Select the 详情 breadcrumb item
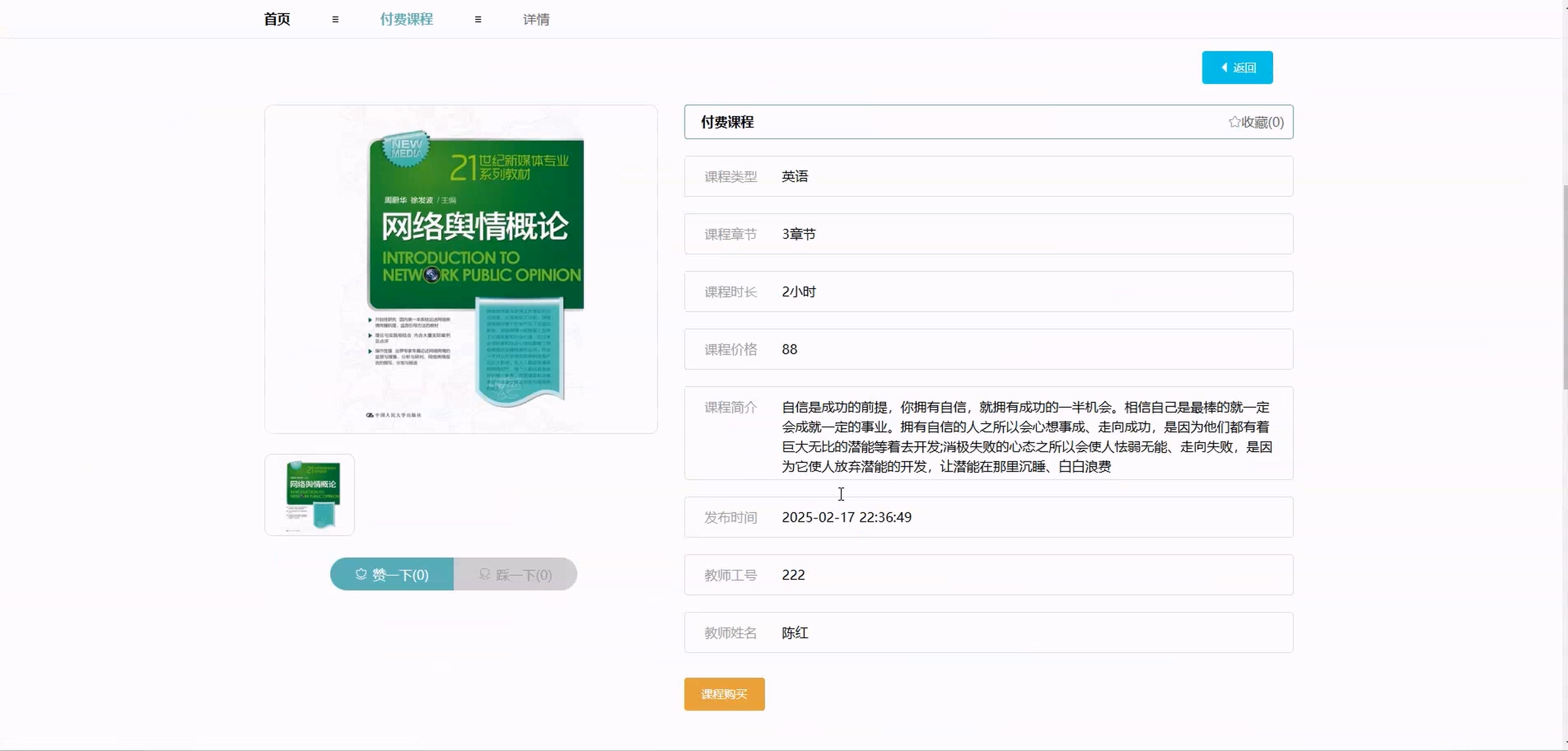 [x=536, y=20]
